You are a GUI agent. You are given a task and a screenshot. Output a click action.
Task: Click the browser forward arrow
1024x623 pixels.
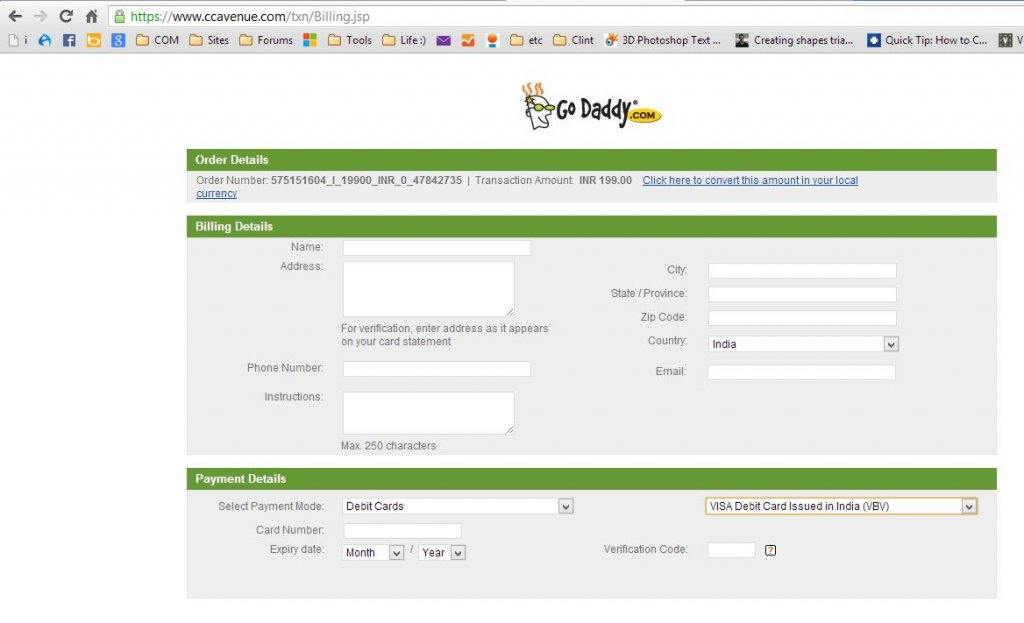pos(40,16)
